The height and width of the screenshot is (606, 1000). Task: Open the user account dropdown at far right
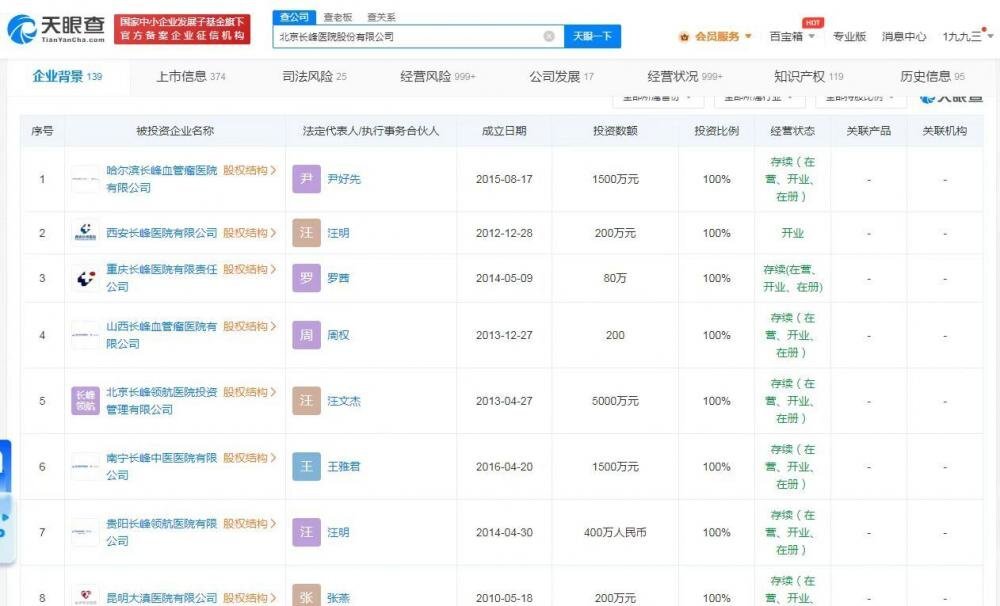coord(967,37)
